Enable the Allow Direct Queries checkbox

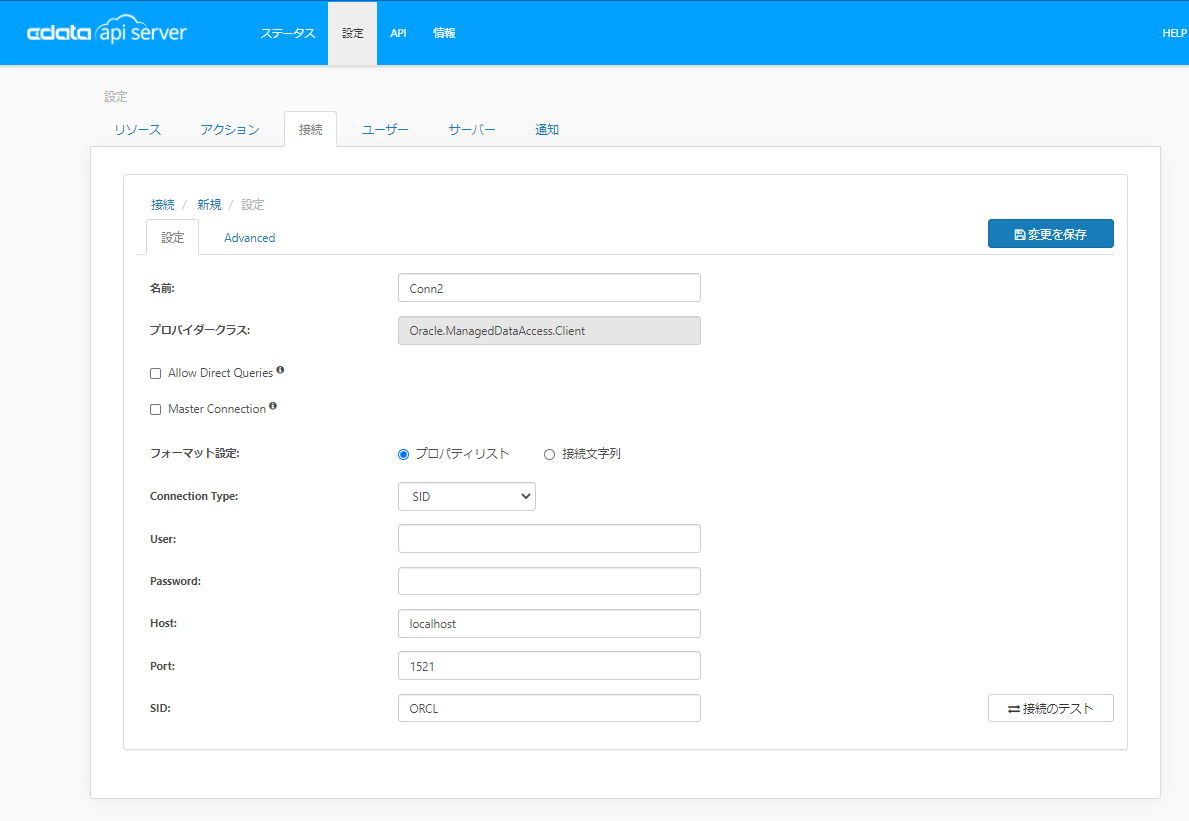click(155, 373)
